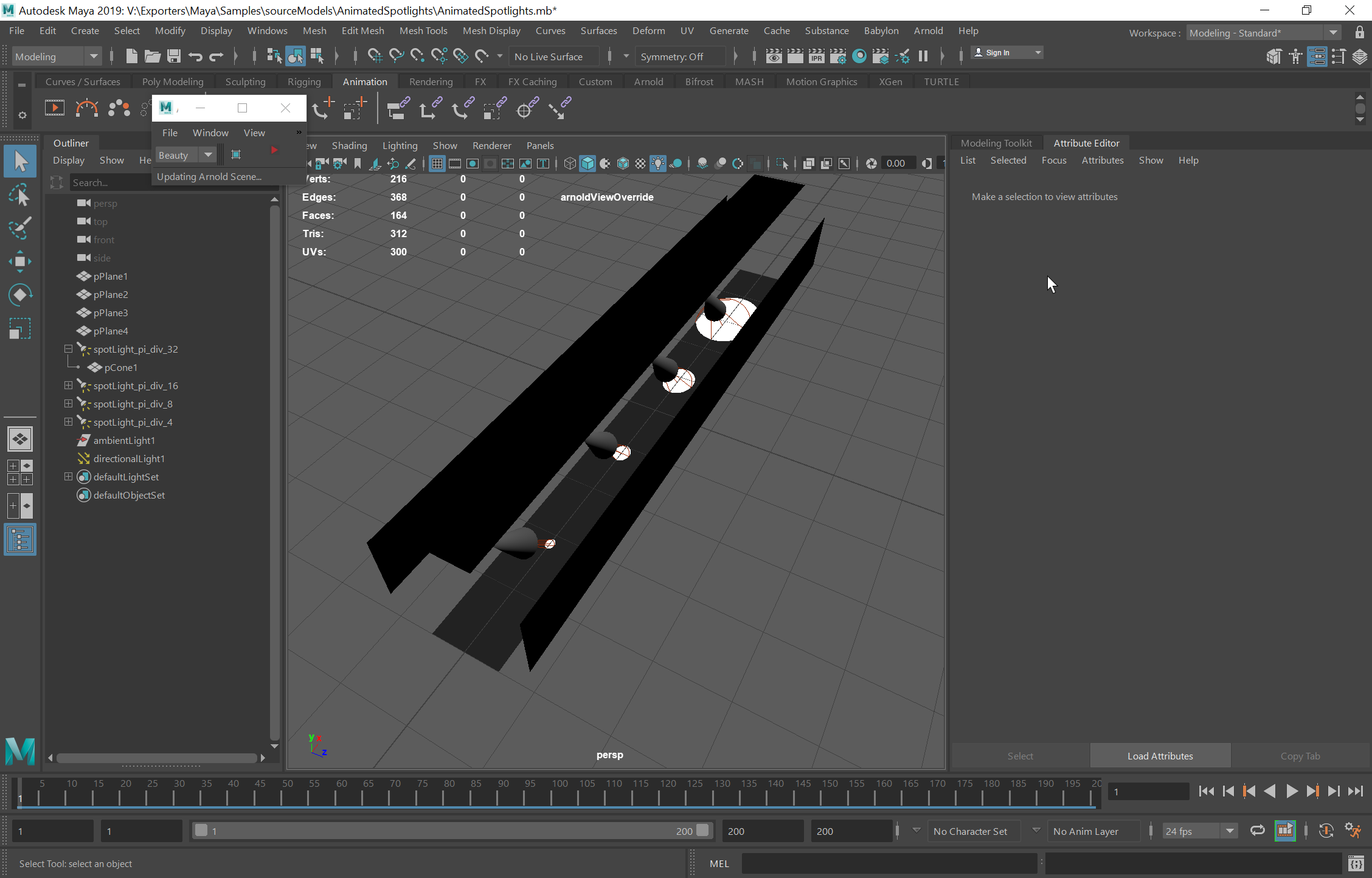Go to start of playback range

point(1207,791)
